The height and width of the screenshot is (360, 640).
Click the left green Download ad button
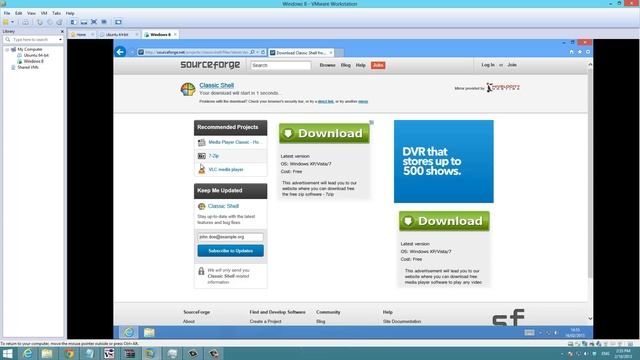(324, 133)
